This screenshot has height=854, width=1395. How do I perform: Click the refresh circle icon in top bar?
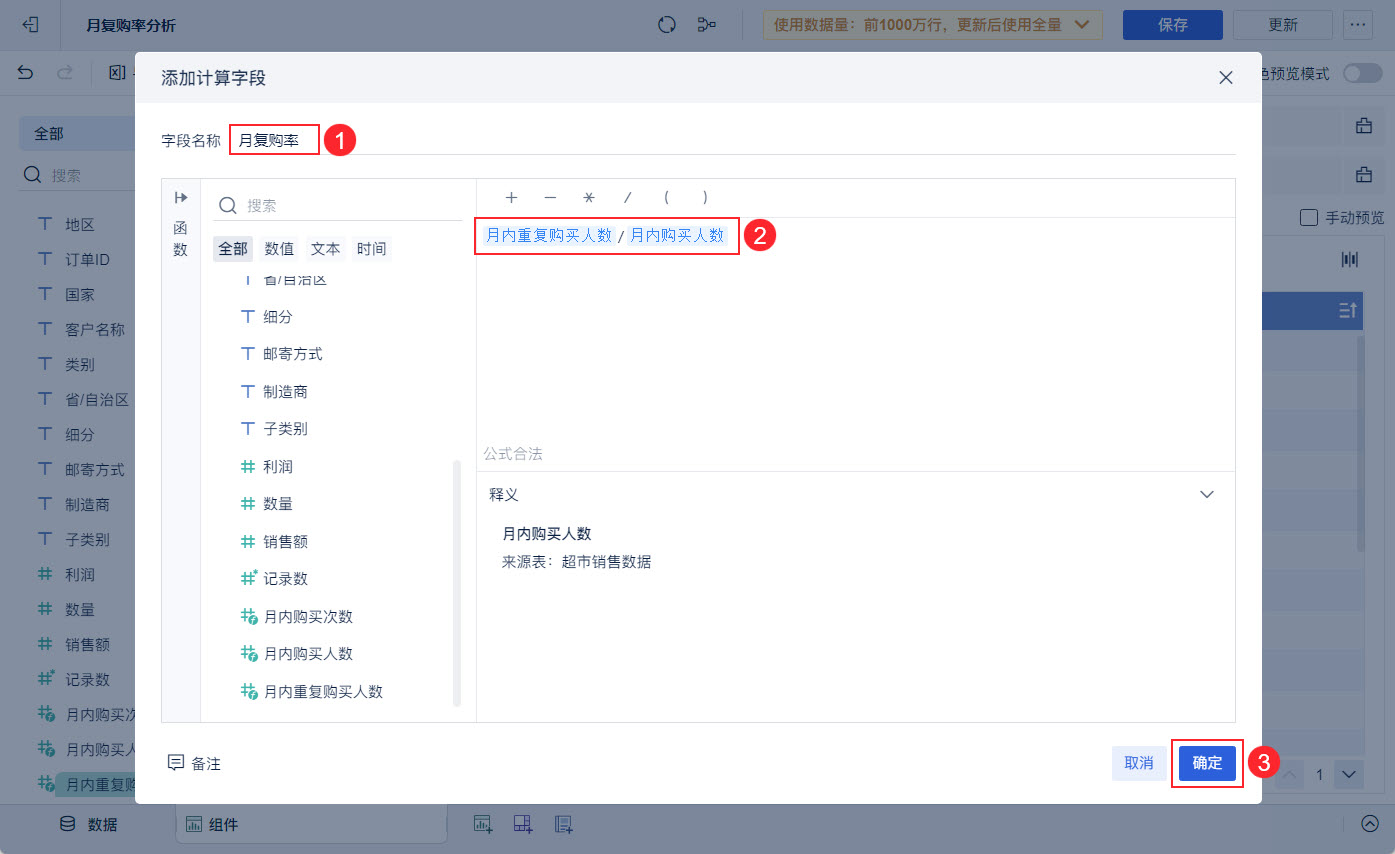point(667,25)
